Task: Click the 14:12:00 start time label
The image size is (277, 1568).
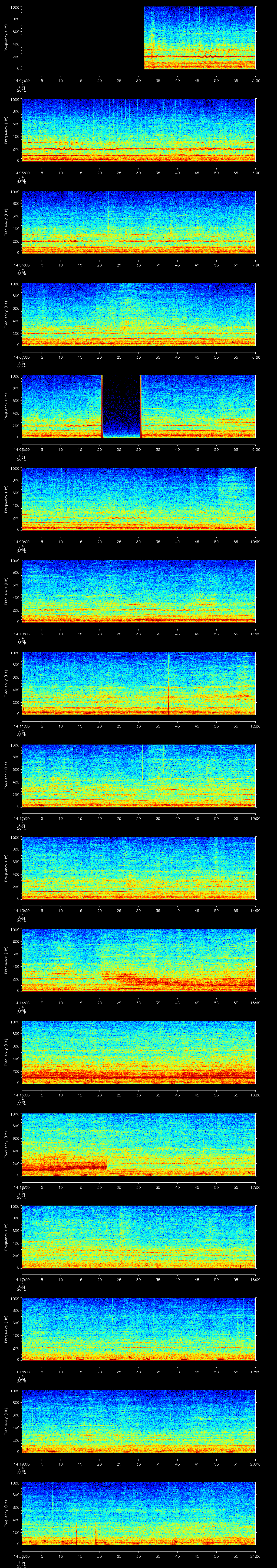Action: click(21, 818)
